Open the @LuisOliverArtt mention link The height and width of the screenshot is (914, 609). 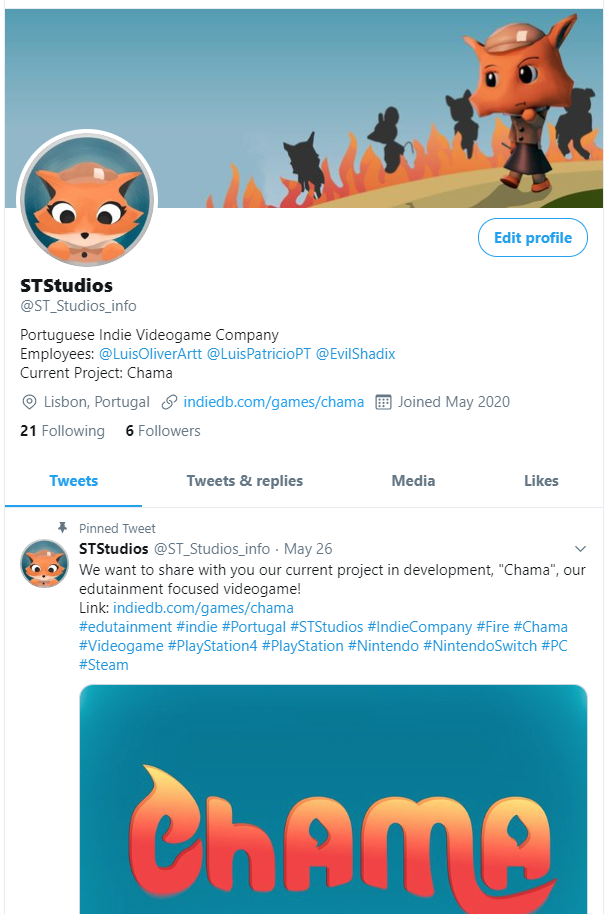[150, 354]
